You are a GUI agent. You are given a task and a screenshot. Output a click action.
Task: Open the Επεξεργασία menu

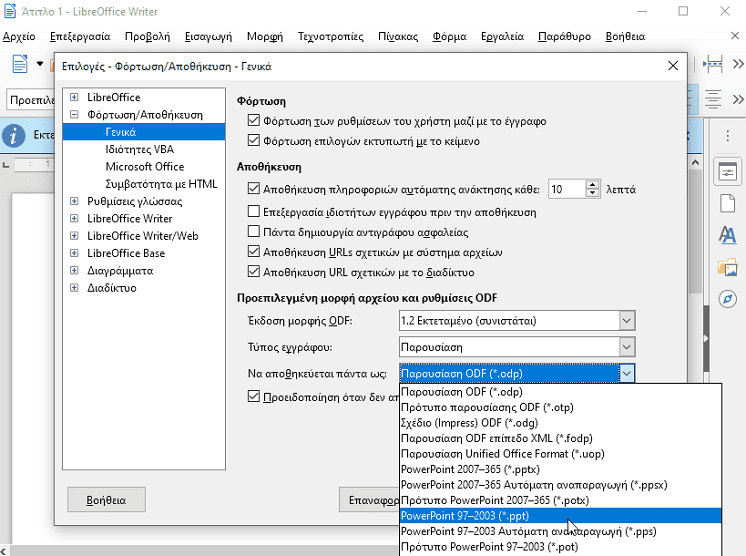(80, 37)
